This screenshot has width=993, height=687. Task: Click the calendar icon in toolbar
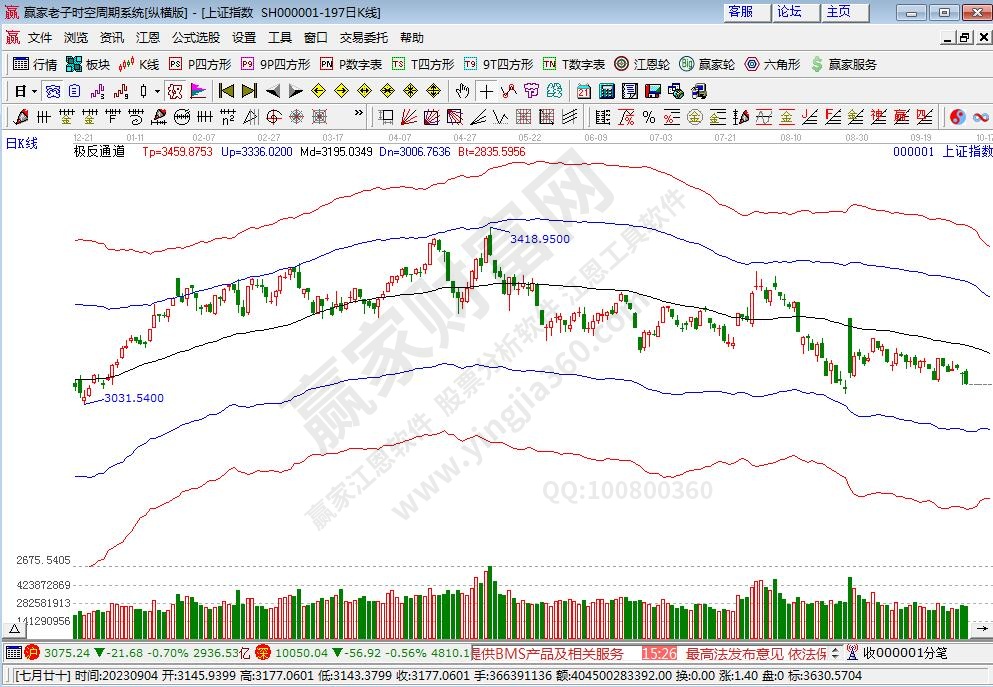[585, 90]
